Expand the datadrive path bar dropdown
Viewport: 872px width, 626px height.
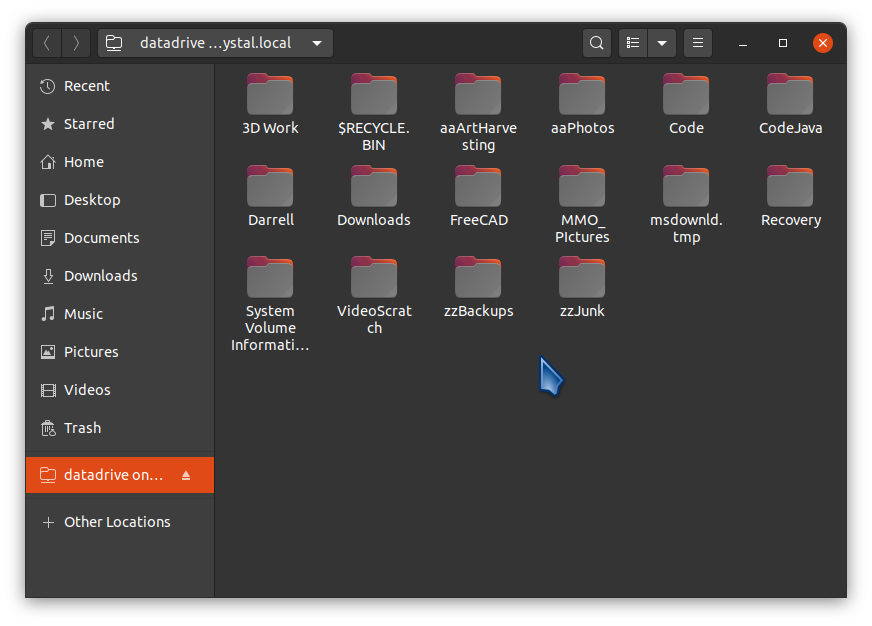tap(317, 43)
